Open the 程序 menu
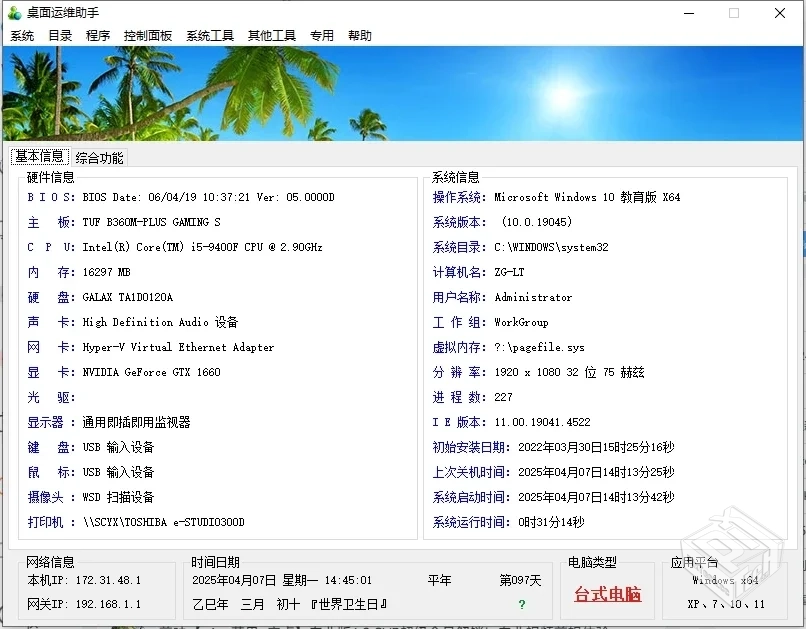The width and height of the screenshot is (806, 629). coord(97,35)
